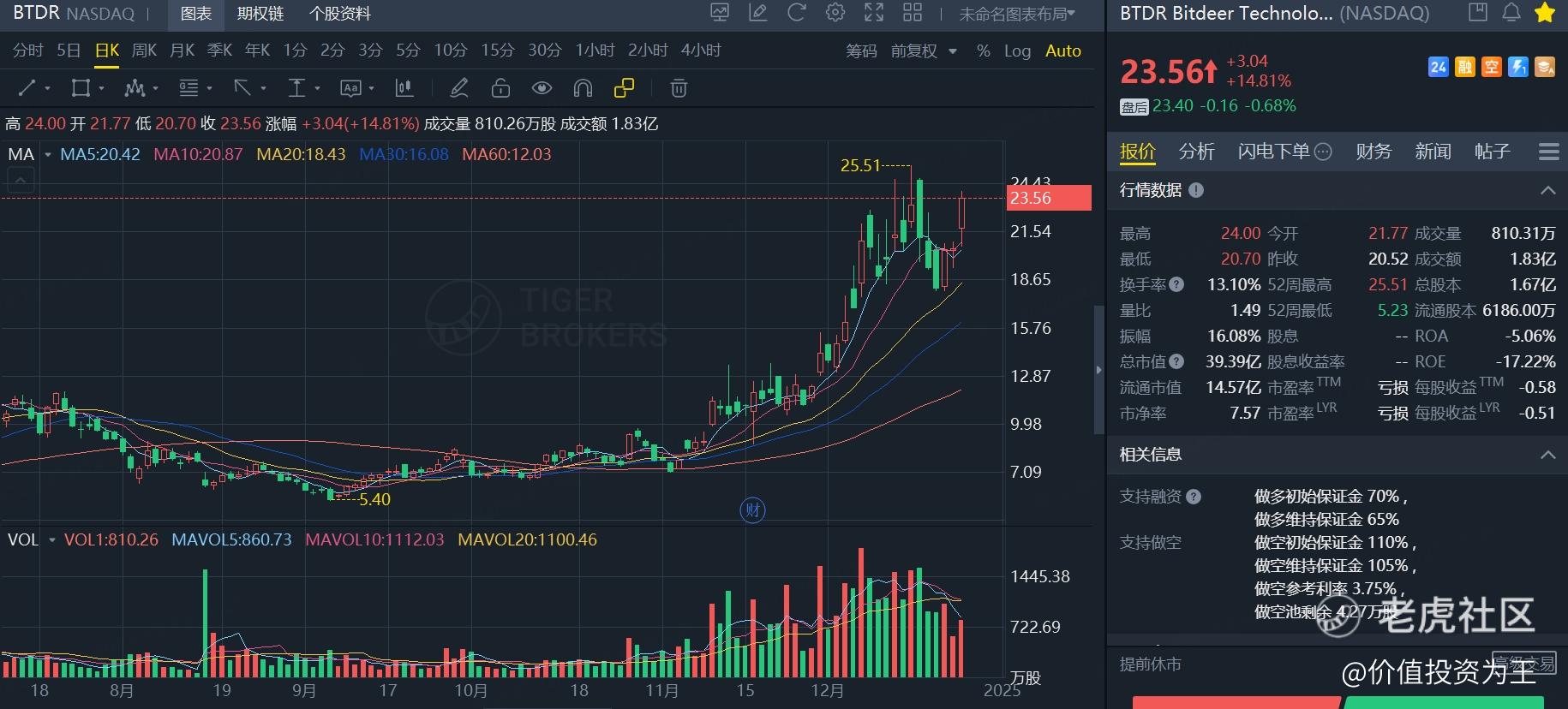Select the 月K timeframe
The width and height of the screenshot is (1568, 709).
click(x=182, y=51)
